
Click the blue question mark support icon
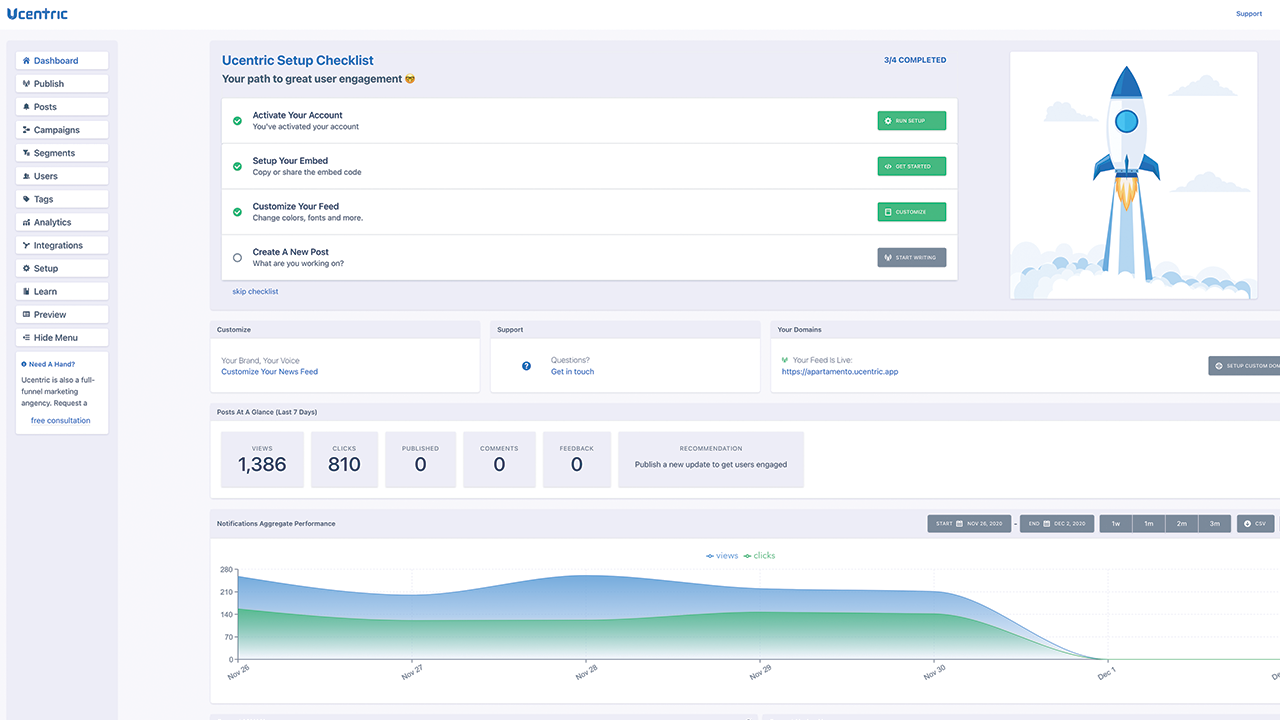(527, 366)
